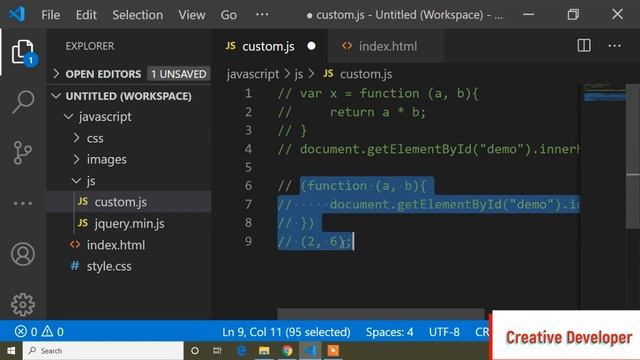Collapse Untitled (Workspace) section
This screenshot has width=640, height=360.
tap(128, 96)
